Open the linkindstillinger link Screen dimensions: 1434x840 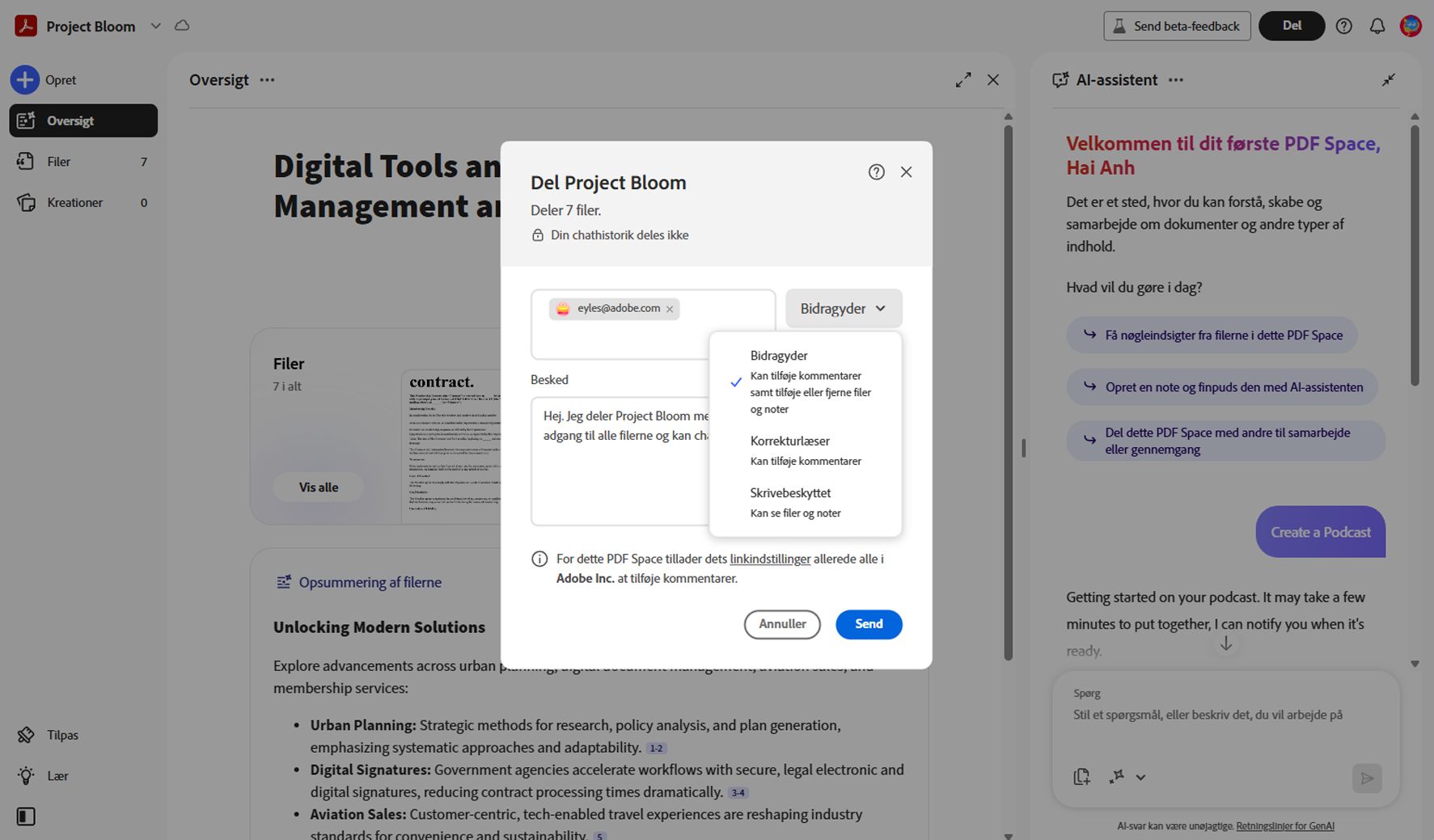(x=770, y=559)
